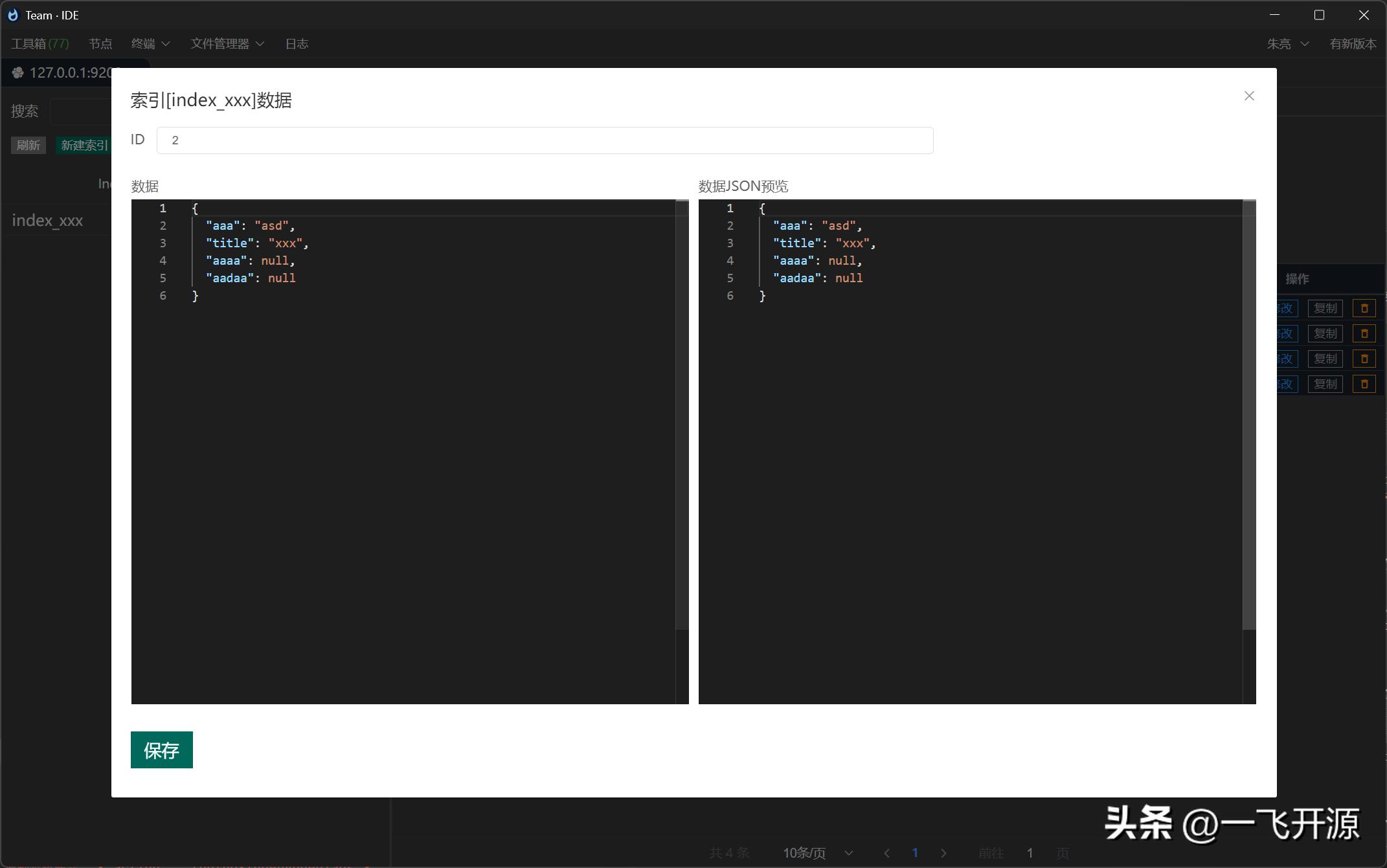Open the 工具箱 menu
Image resolution: width=1387 pixels, height=868 pixels.
coord(39,43)
